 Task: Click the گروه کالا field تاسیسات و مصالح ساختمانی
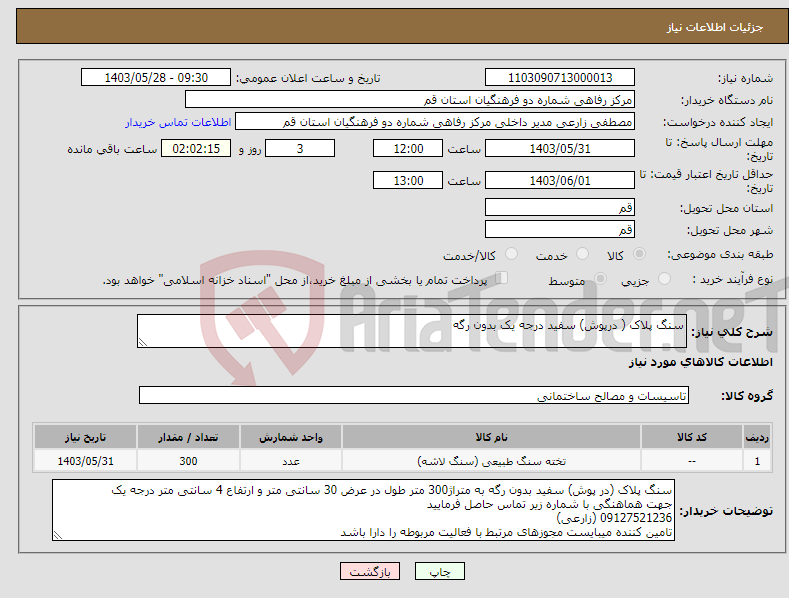[414, 396]
